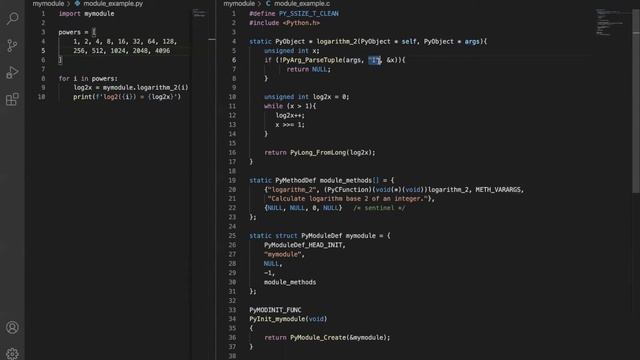This screenshot has width=640, height=360.
Task: Click 'PyInit_mymodule(void)' line
Action: coord(288,319)
